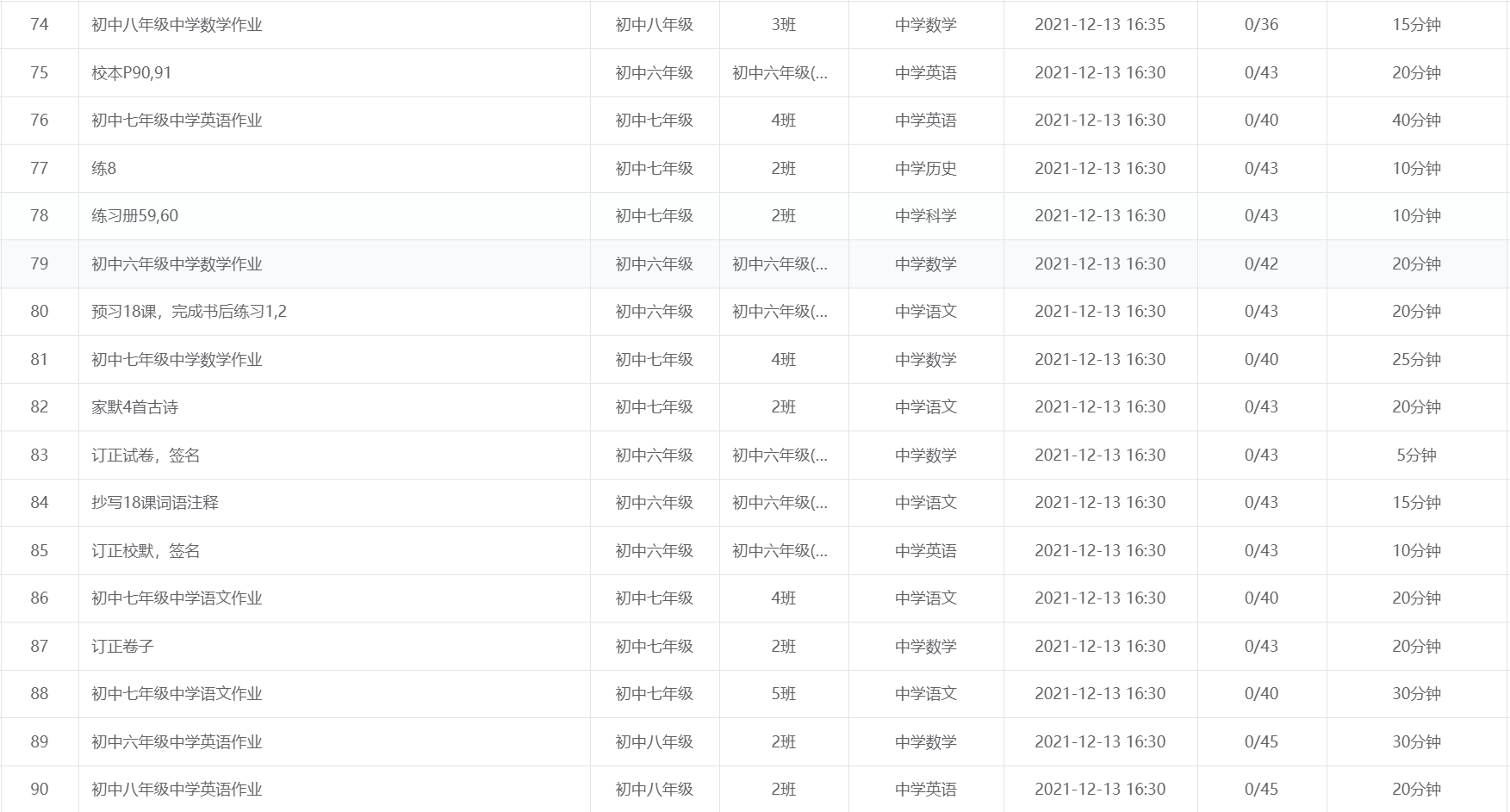Viewport: 1510px width, 812px height.
Task: Click the 25分钟 duration cell
Action: tap(1416, 360)
